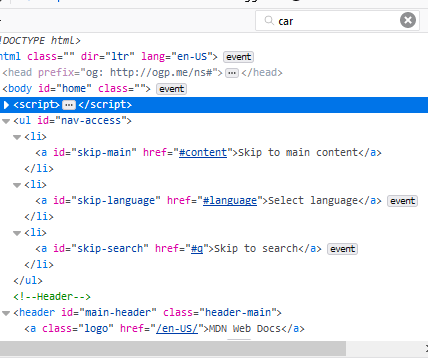This screenshot has width=428, height=362.
Task: Select the logo anchor 'MDN Web Docs'
Action: point(164,329)
